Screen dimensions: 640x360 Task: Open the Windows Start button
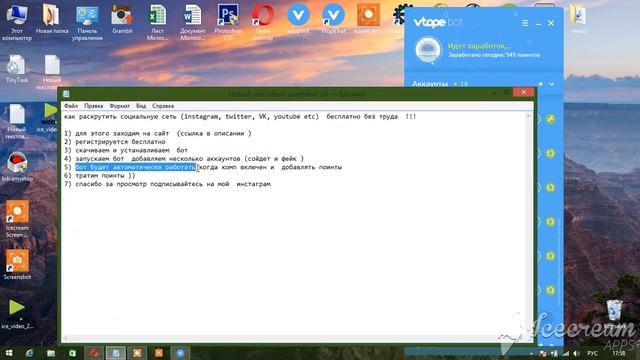point(9,353)
